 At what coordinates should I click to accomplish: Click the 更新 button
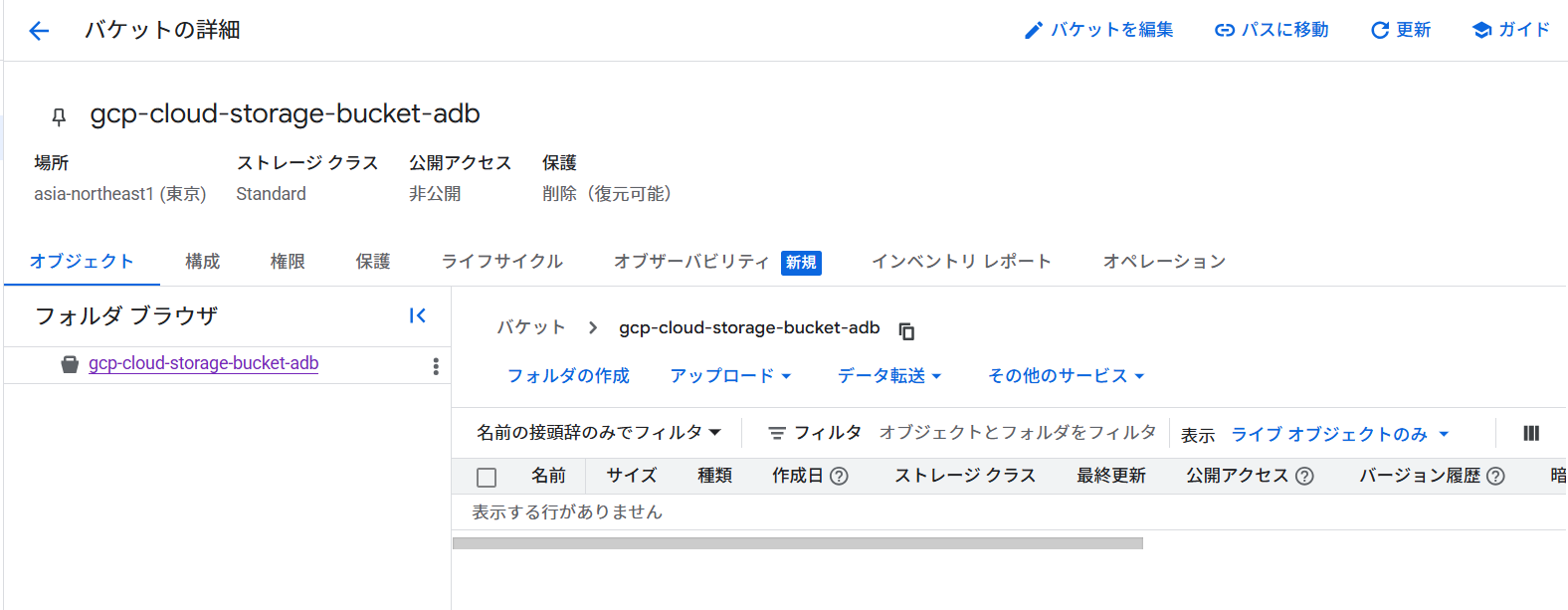[x=1401, y=30]
